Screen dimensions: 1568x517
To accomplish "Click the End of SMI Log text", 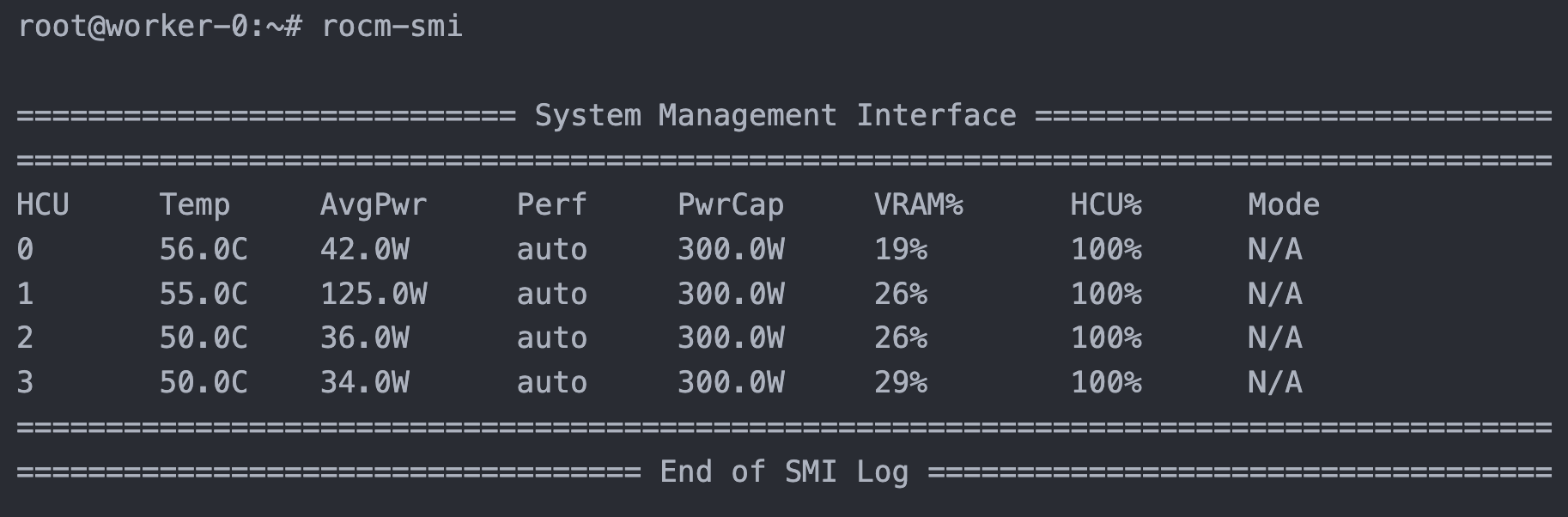I will [783, 471].
